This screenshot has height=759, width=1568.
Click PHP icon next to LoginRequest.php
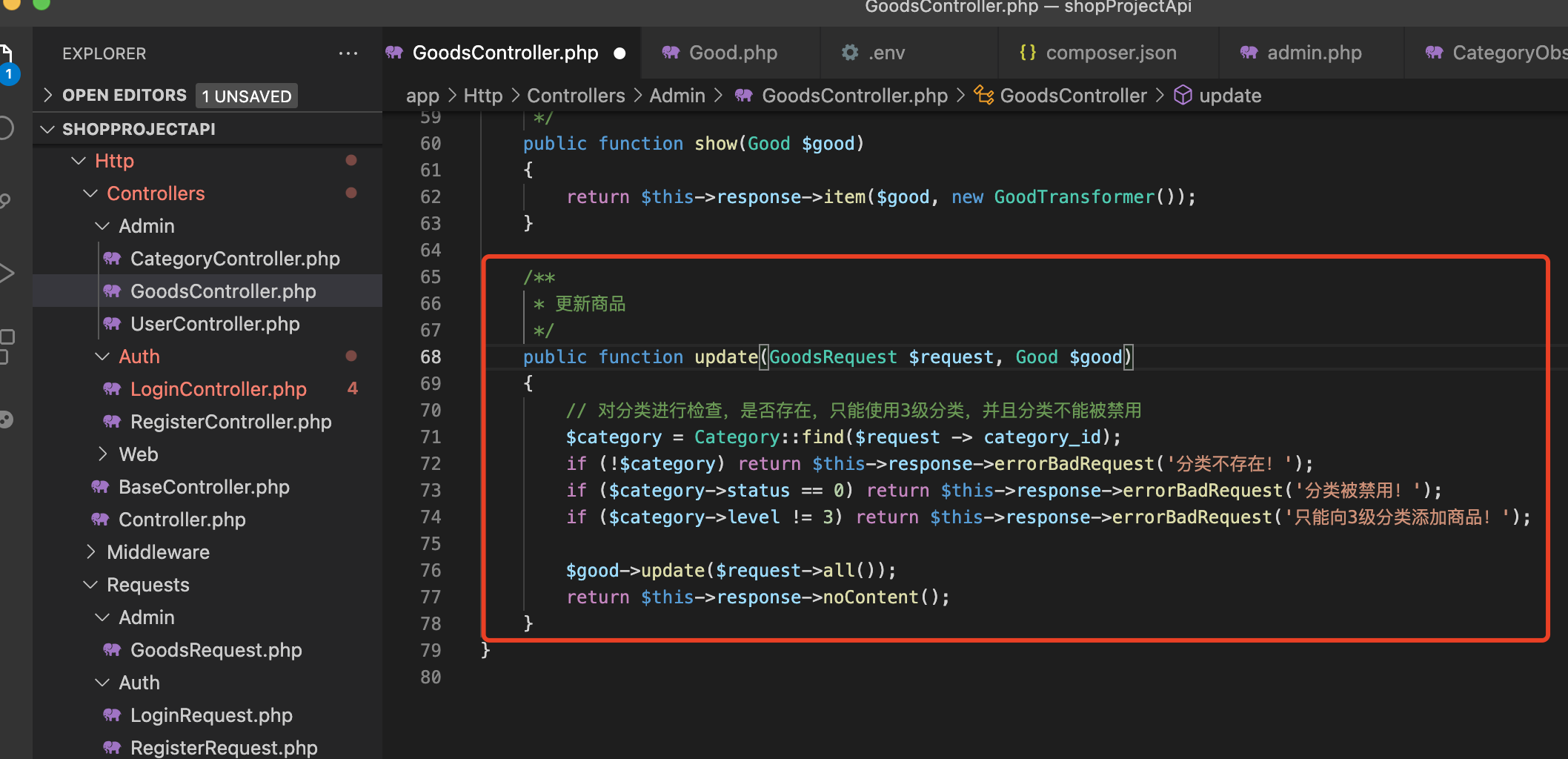tap(113, 715)
